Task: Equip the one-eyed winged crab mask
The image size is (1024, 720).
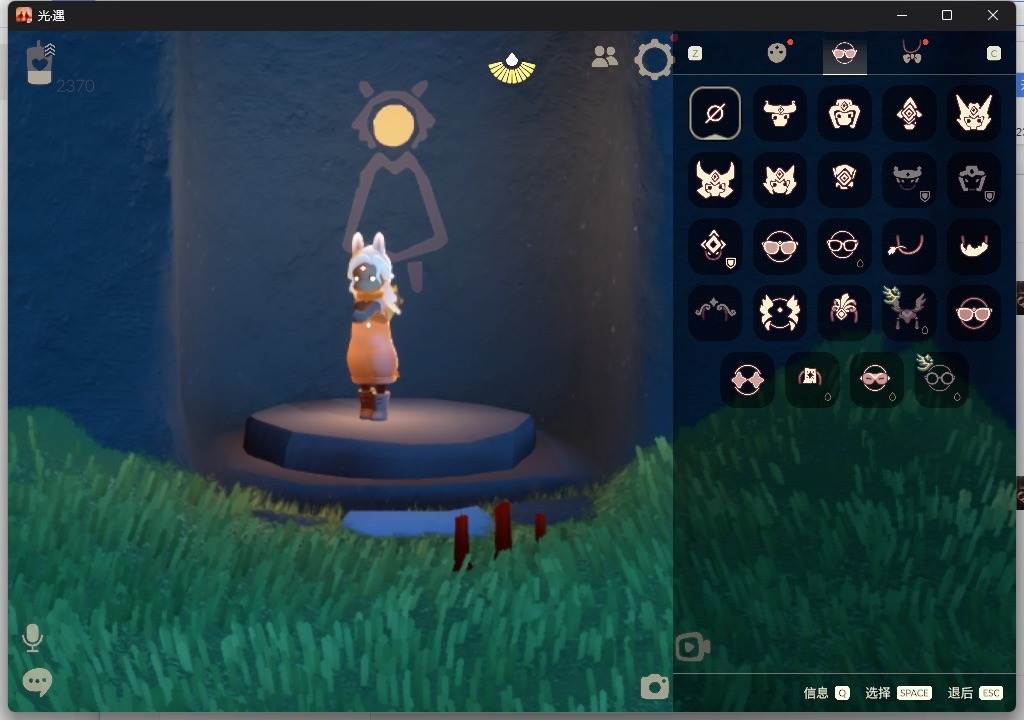Action: (x=779, y=312)
